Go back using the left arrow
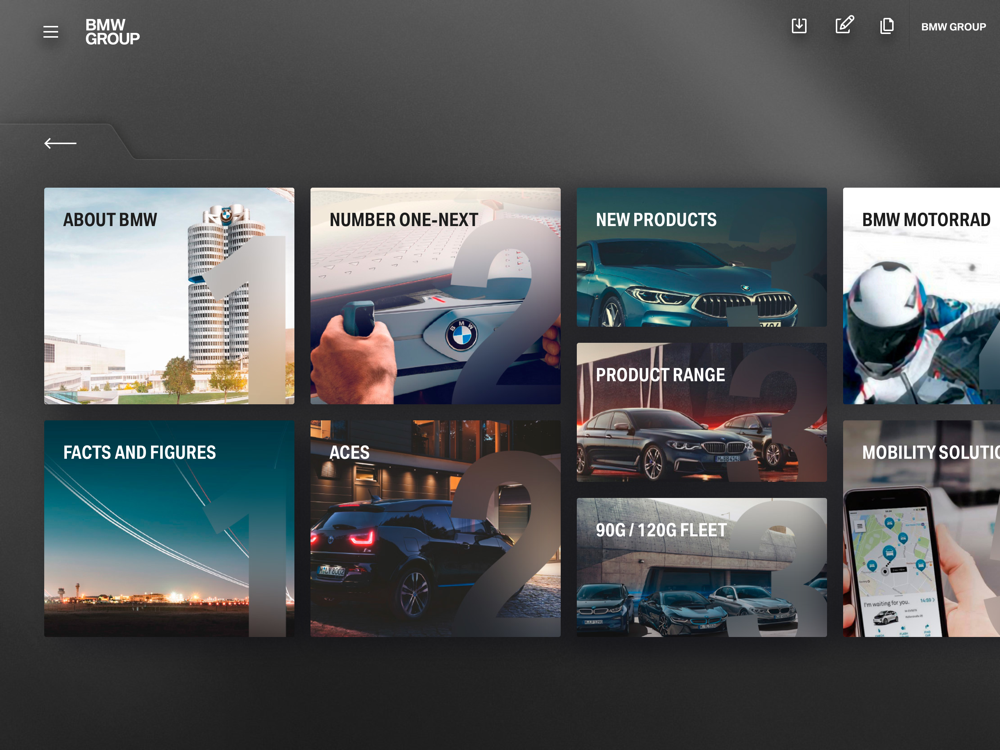Image resolution: width=1000 pixels, height=750 pixels. 60,143
